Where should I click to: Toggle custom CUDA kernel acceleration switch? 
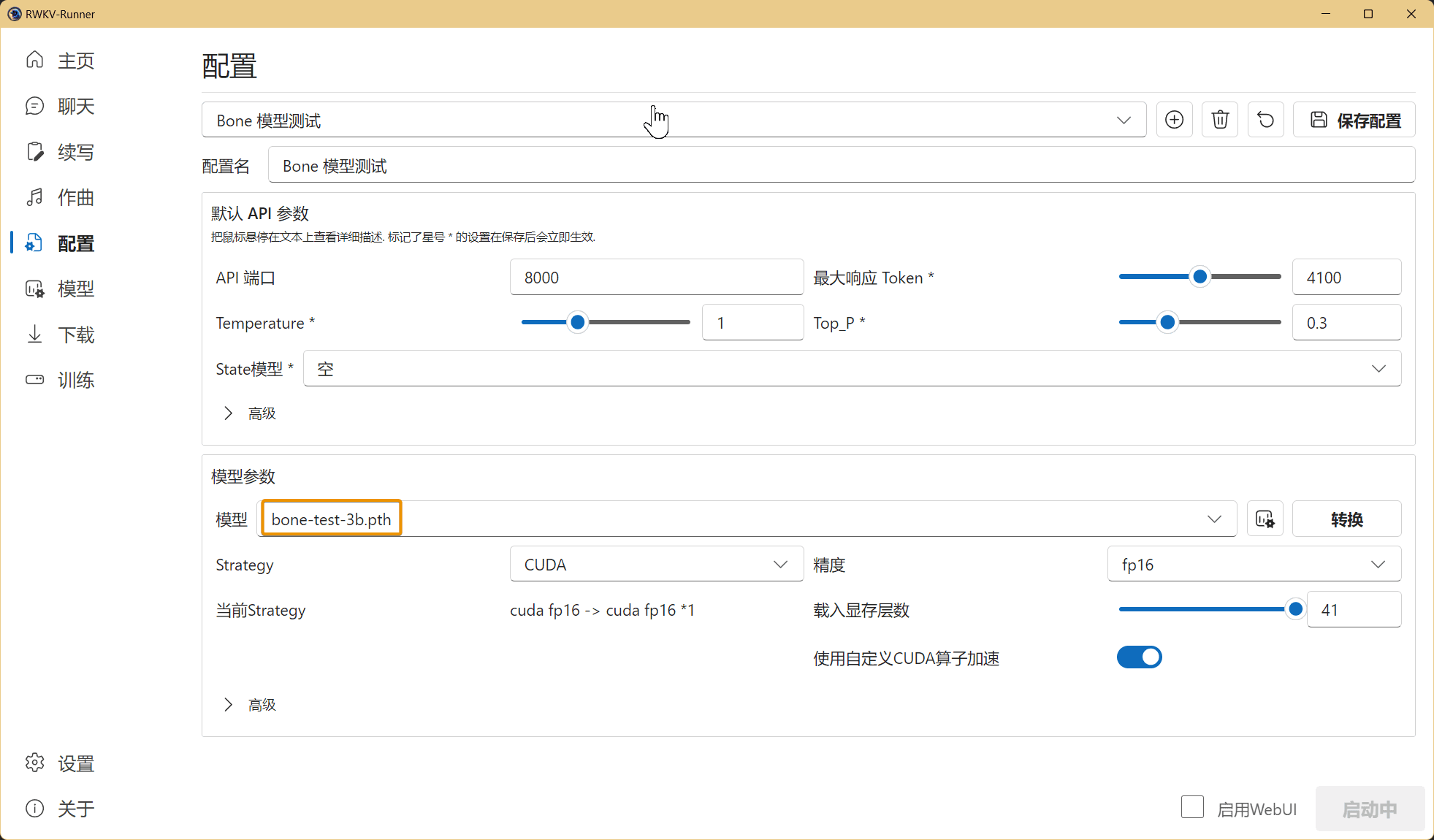[1139, 657]
